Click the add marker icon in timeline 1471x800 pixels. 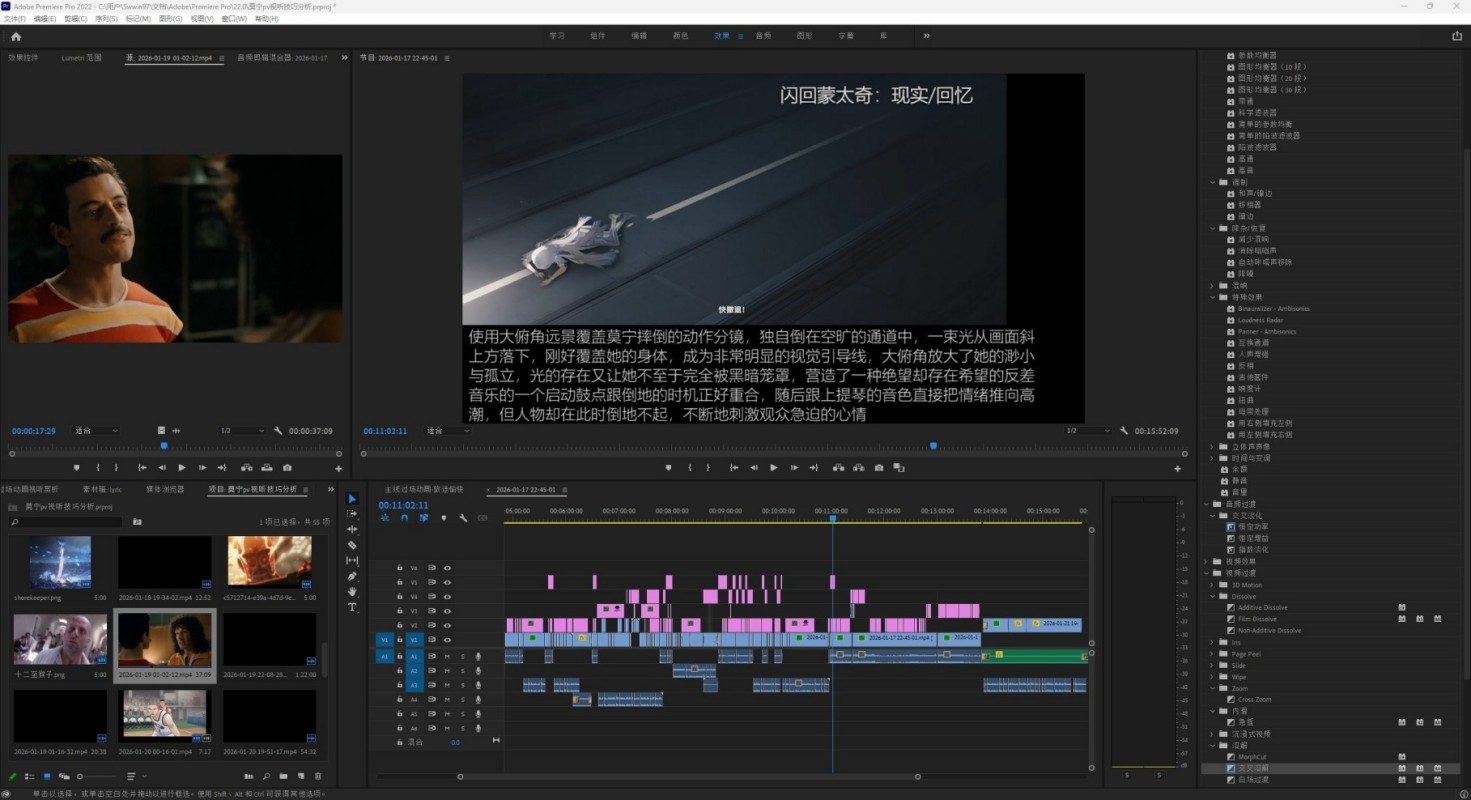(x=444, y=518)
